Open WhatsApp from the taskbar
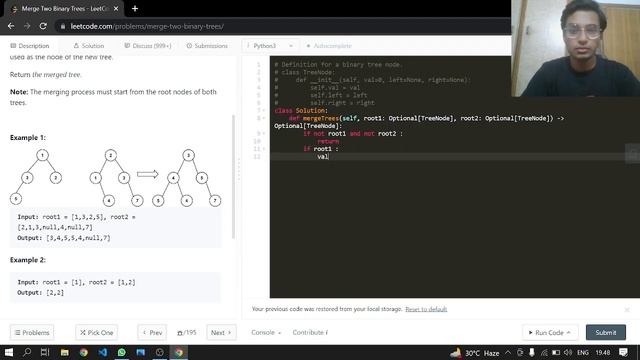 (x=122, y=352)
